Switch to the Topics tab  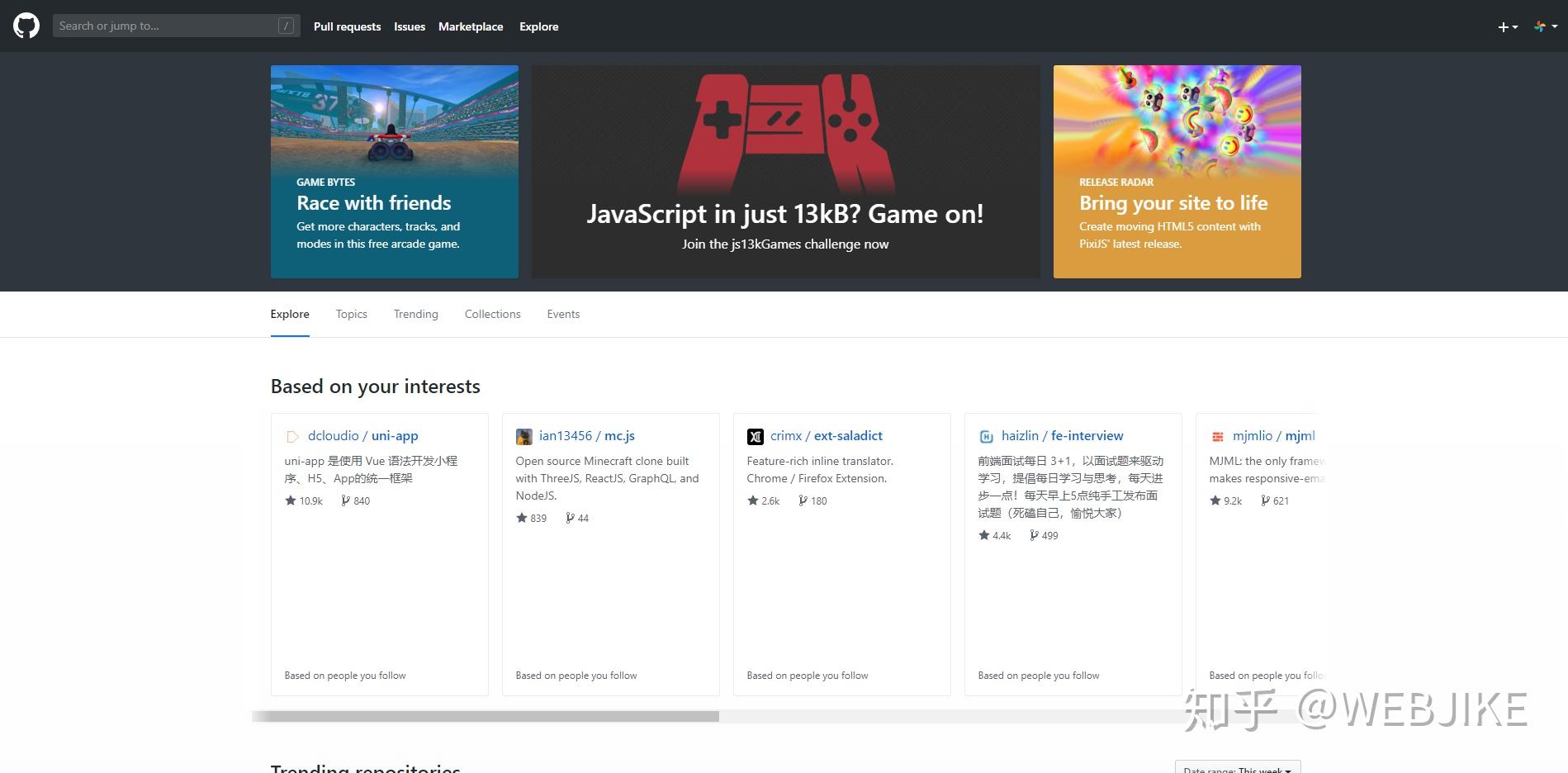tap(351, 314)
